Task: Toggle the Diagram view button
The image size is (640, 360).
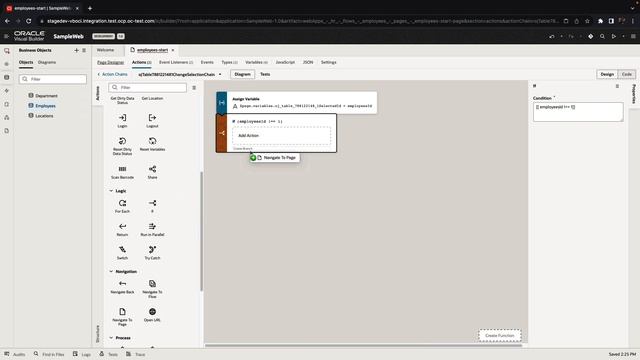Action: [x=242, y=74]
